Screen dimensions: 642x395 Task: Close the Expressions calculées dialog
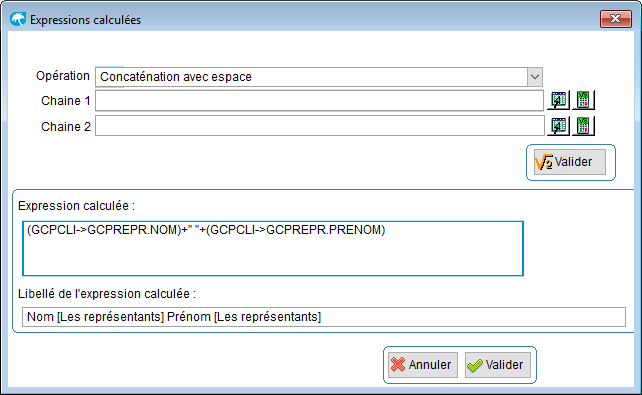click(x=615, y=19)
